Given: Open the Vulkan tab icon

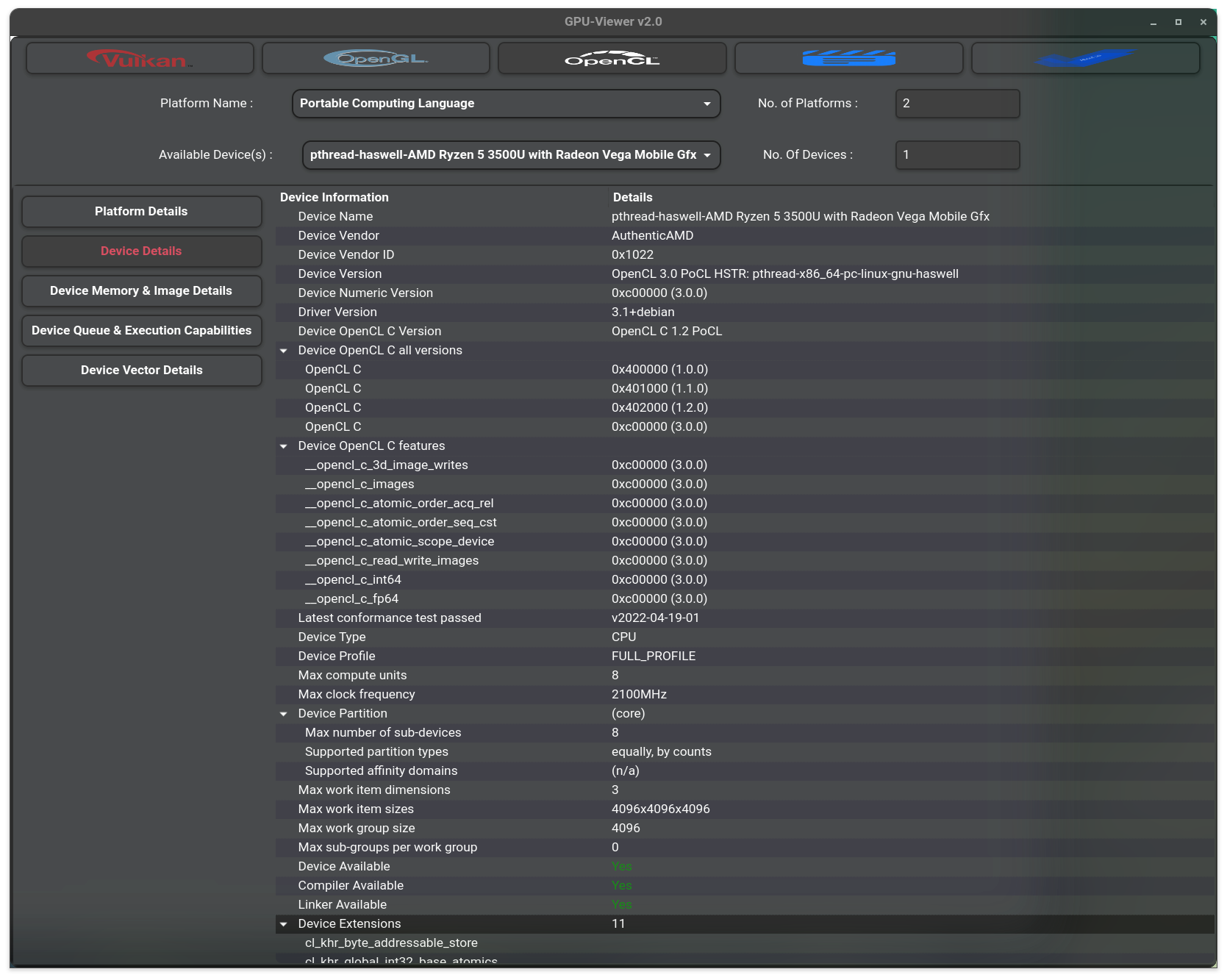Looking at the screenshot, I should (140, 58).
